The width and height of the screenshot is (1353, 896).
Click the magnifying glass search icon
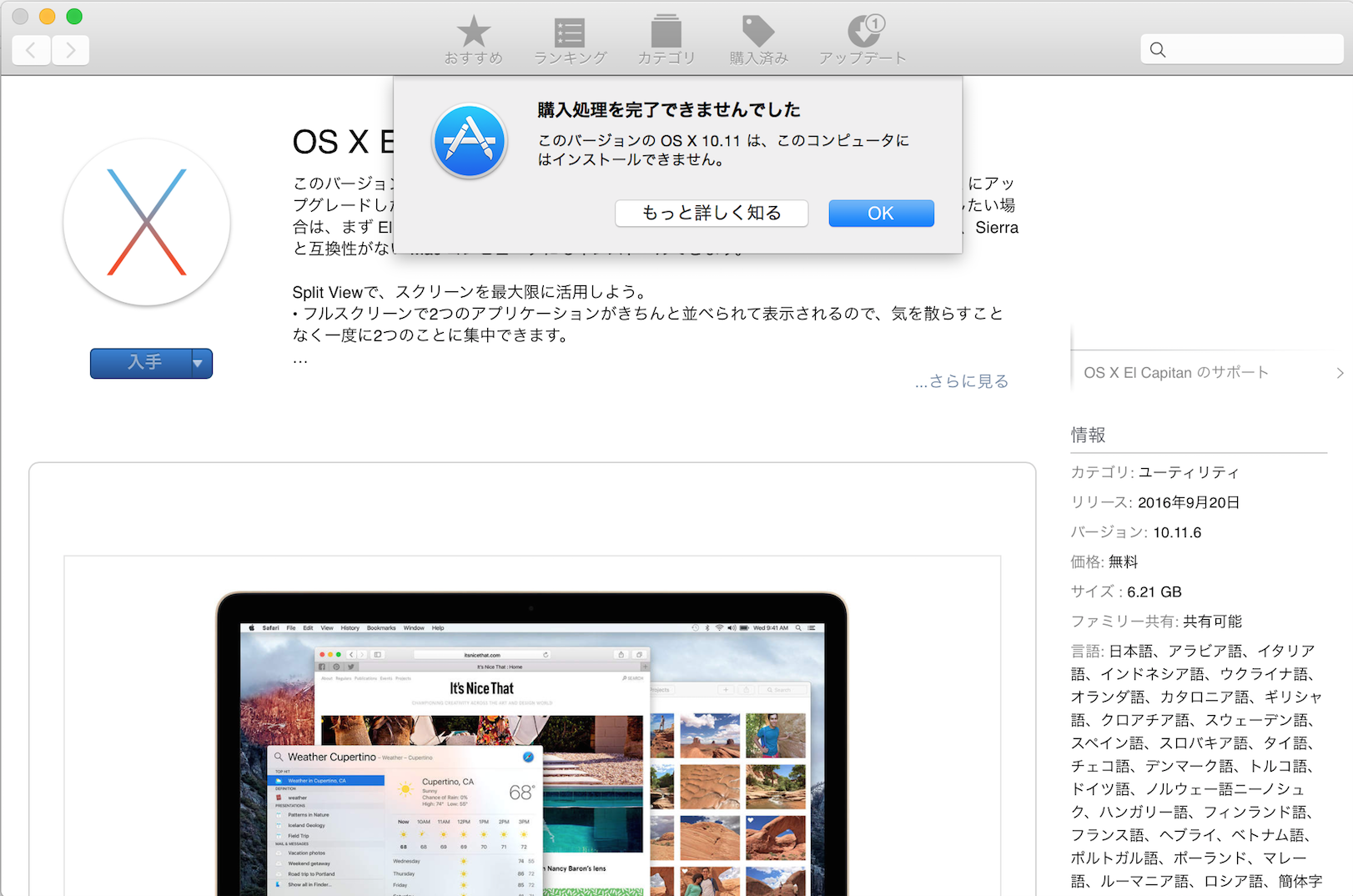pos(1158,49)
